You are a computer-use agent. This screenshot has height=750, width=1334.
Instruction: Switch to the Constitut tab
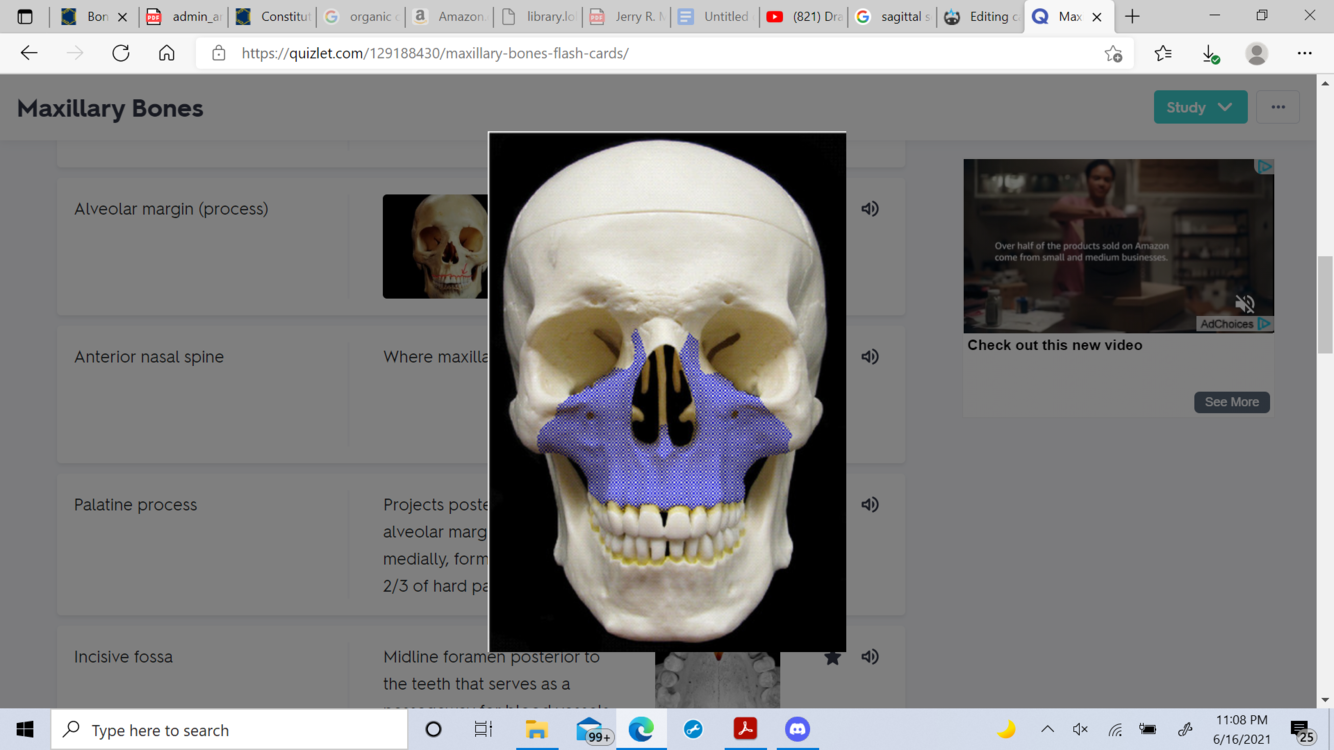[273, 17]
